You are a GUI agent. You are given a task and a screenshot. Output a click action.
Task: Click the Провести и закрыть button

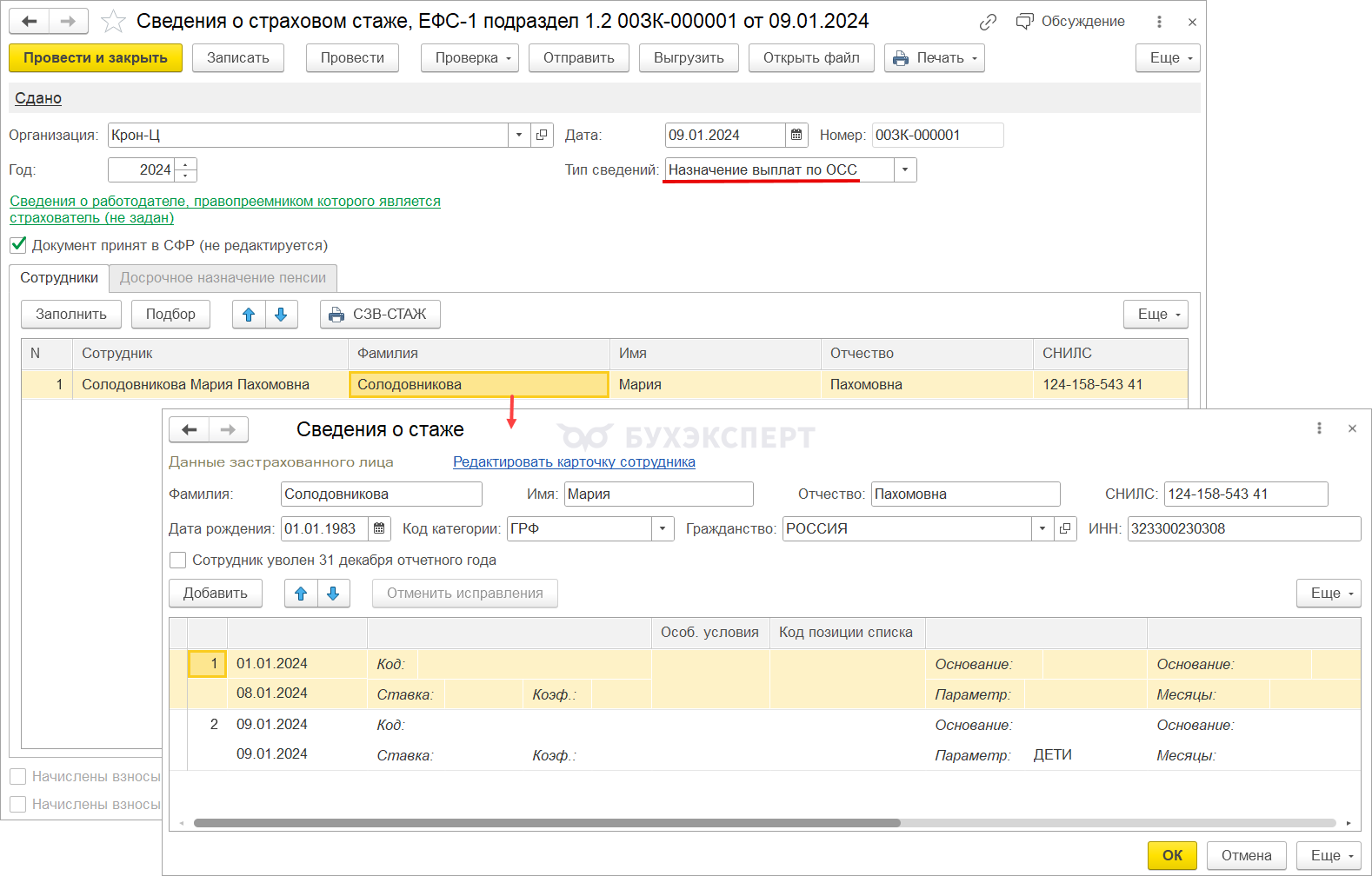click(x=96, y=58)
